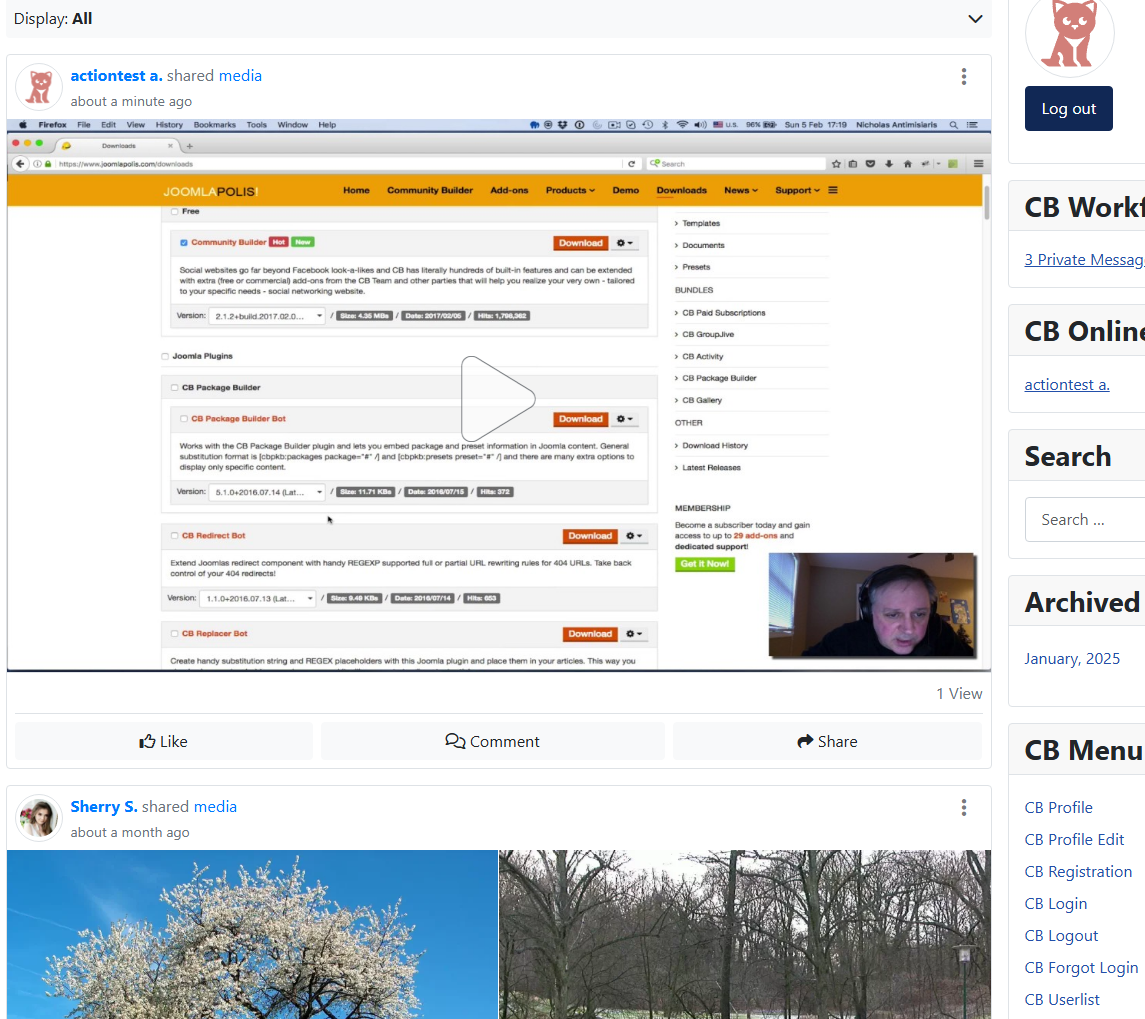The image size is (1145, 1019).
Task: Open actiontest post options menu
Action: (963, 77)
